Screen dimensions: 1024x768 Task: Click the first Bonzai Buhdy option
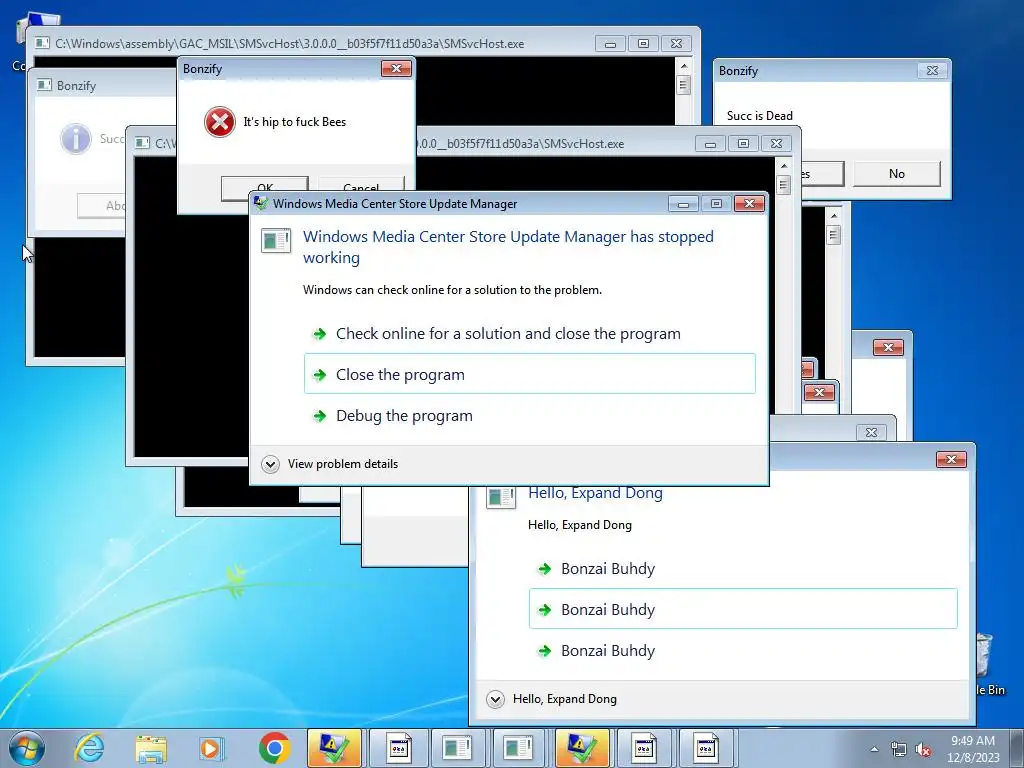743,569
